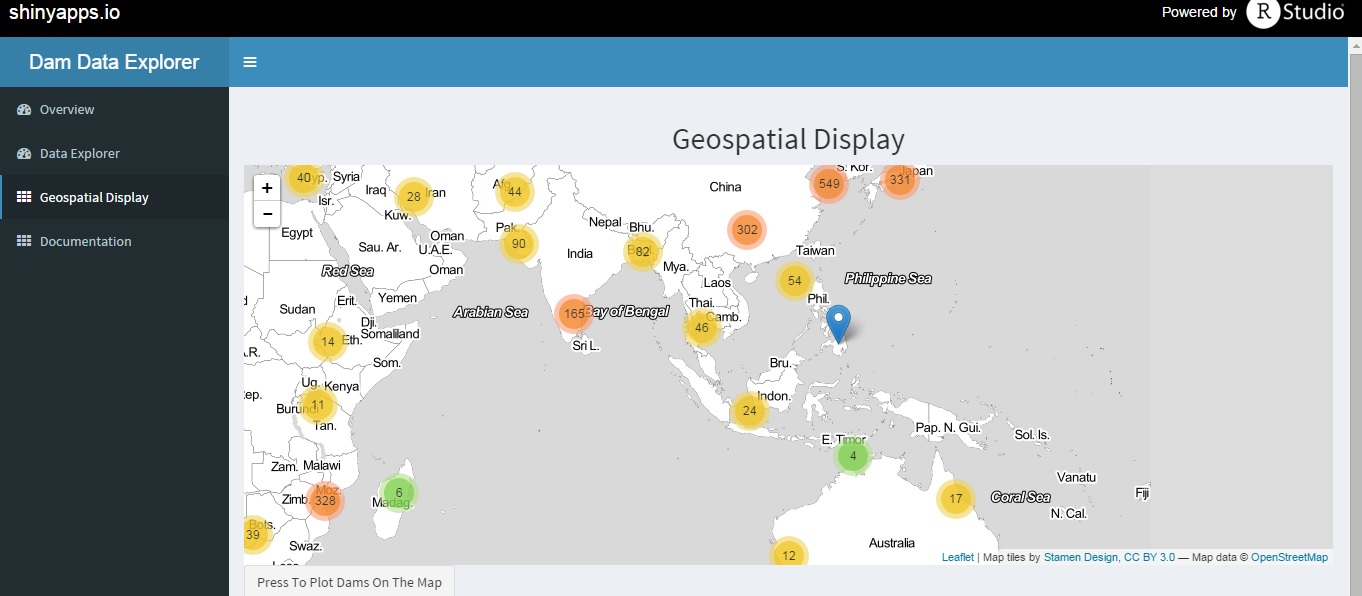The image size is (1362, 596).
Task: Click the Egypt label on the map
Action: tap(297, 233)
